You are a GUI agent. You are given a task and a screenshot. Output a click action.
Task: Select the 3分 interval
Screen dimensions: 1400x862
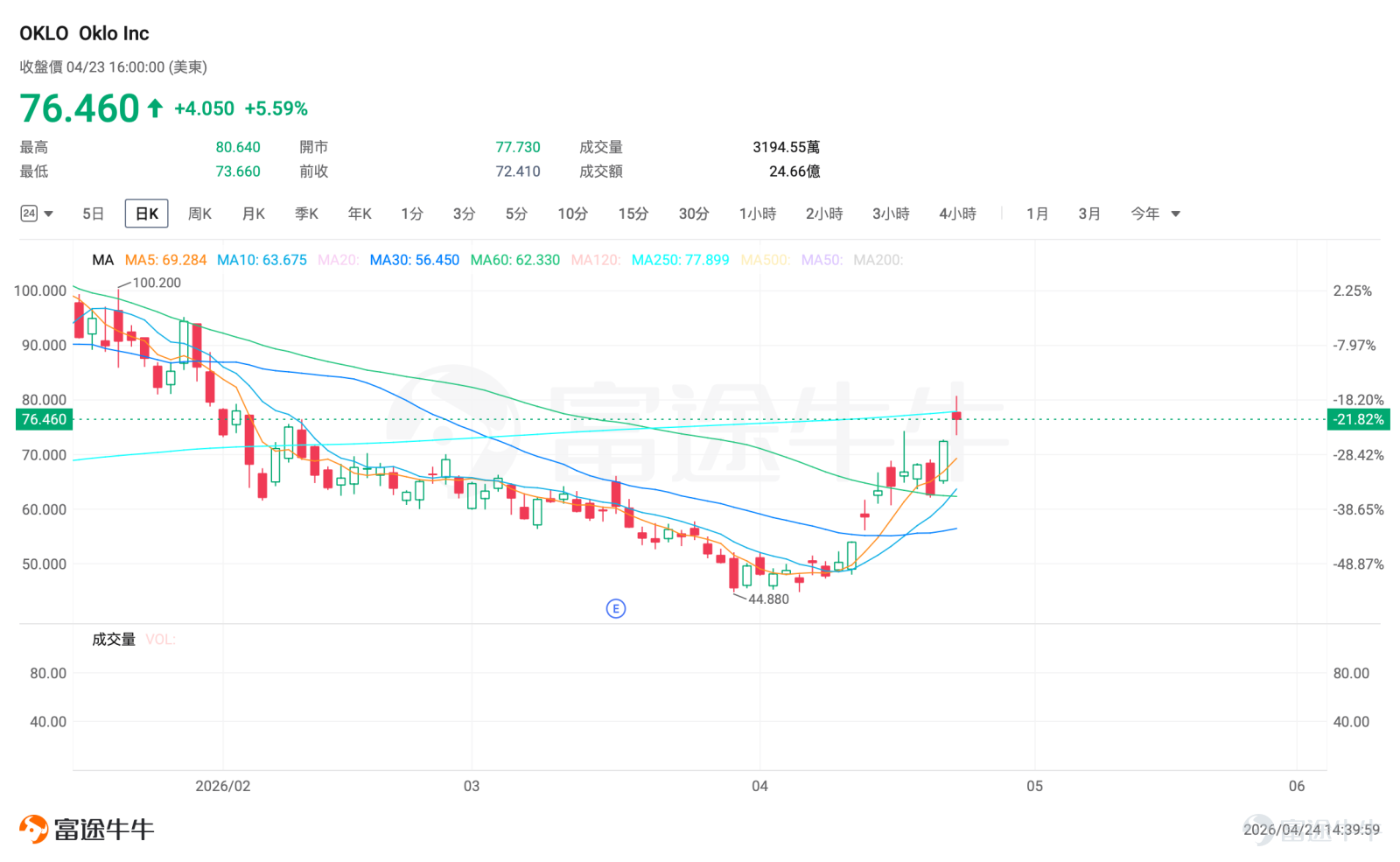click(465, 214)
